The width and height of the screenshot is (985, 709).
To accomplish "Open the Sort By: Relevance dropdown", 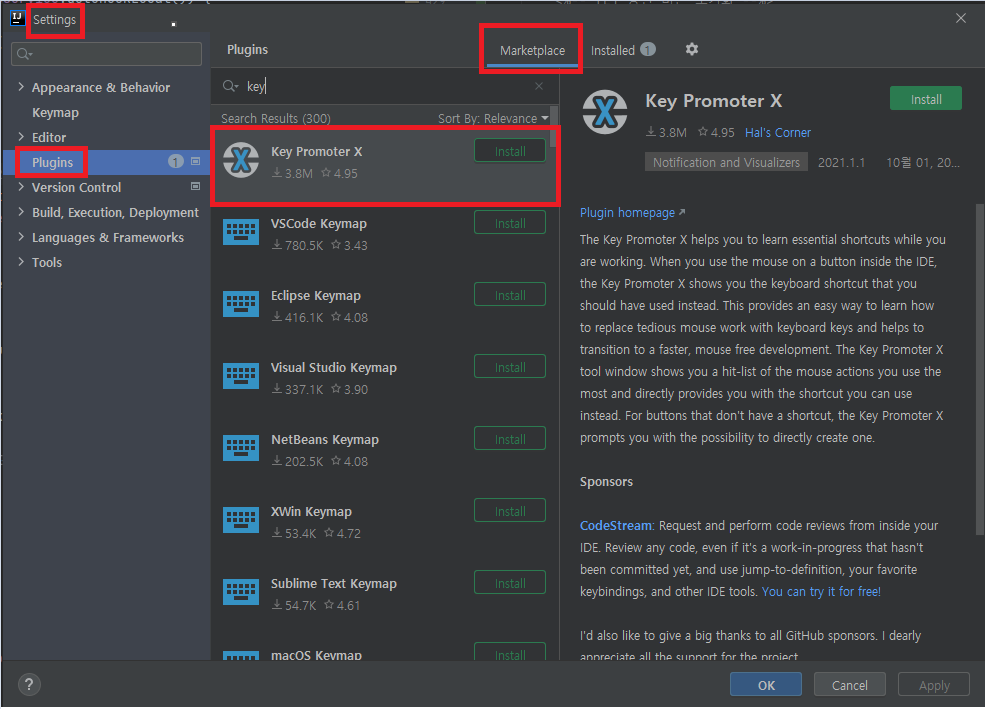I will coord(493,118).
